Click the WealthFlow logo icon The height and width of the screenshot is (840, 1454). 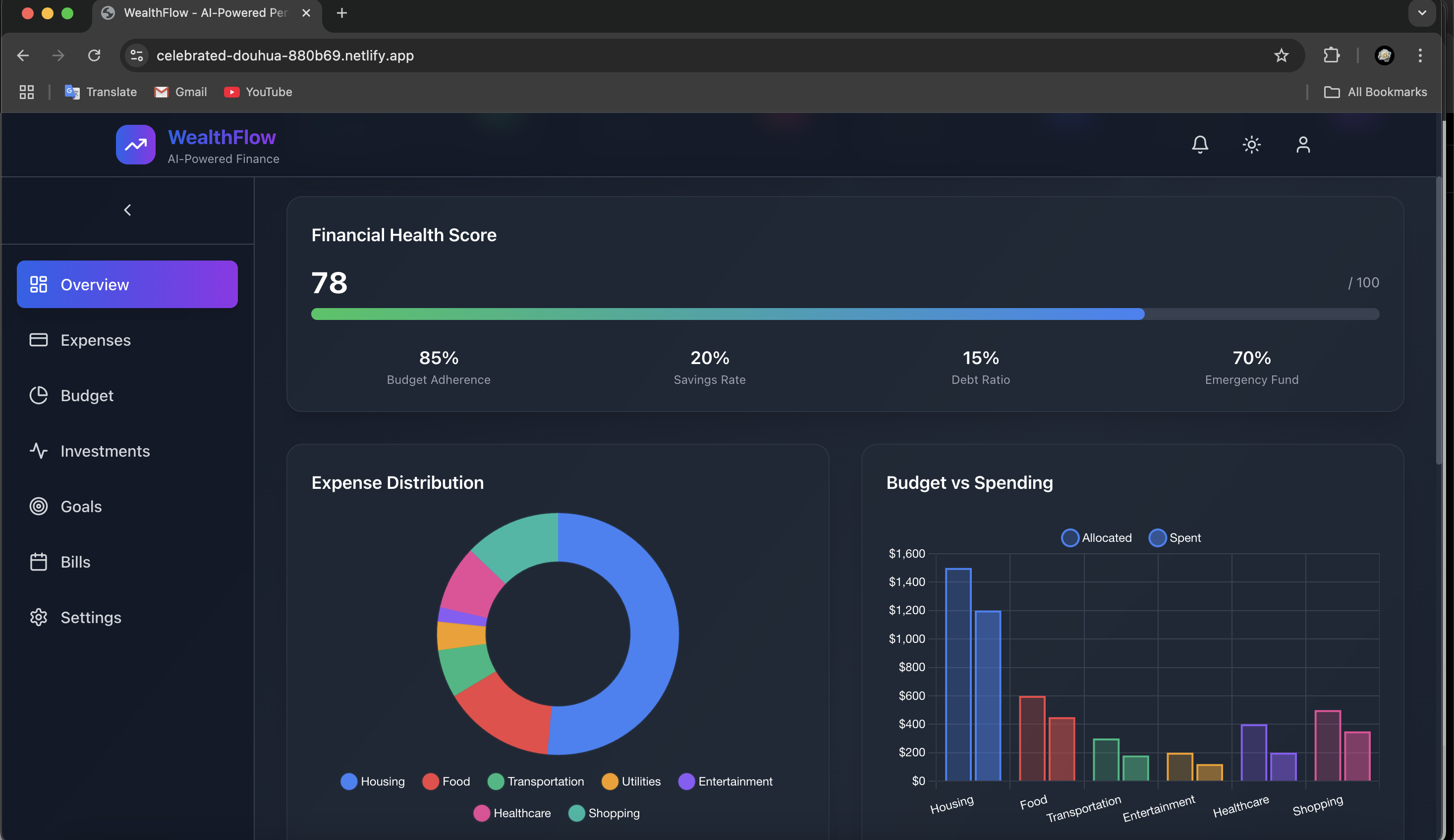click(136, 145)
